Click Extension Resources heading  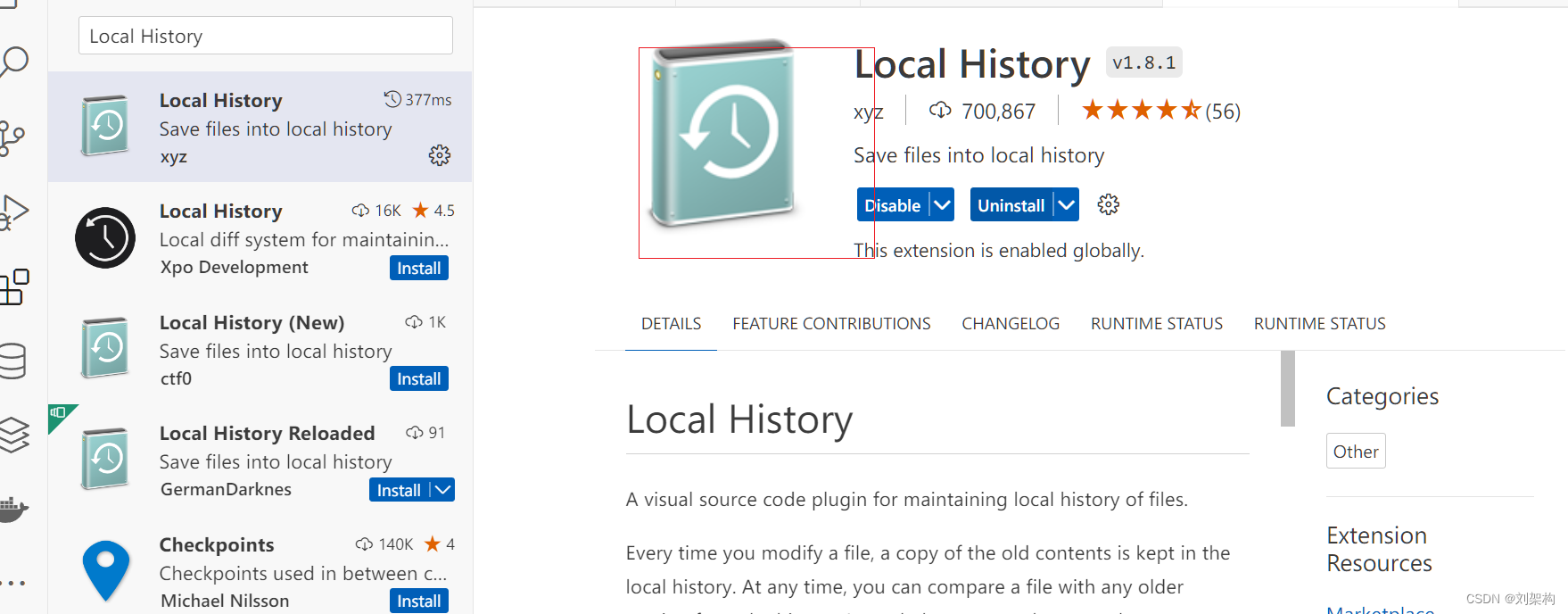click(x=1379, y=549)
